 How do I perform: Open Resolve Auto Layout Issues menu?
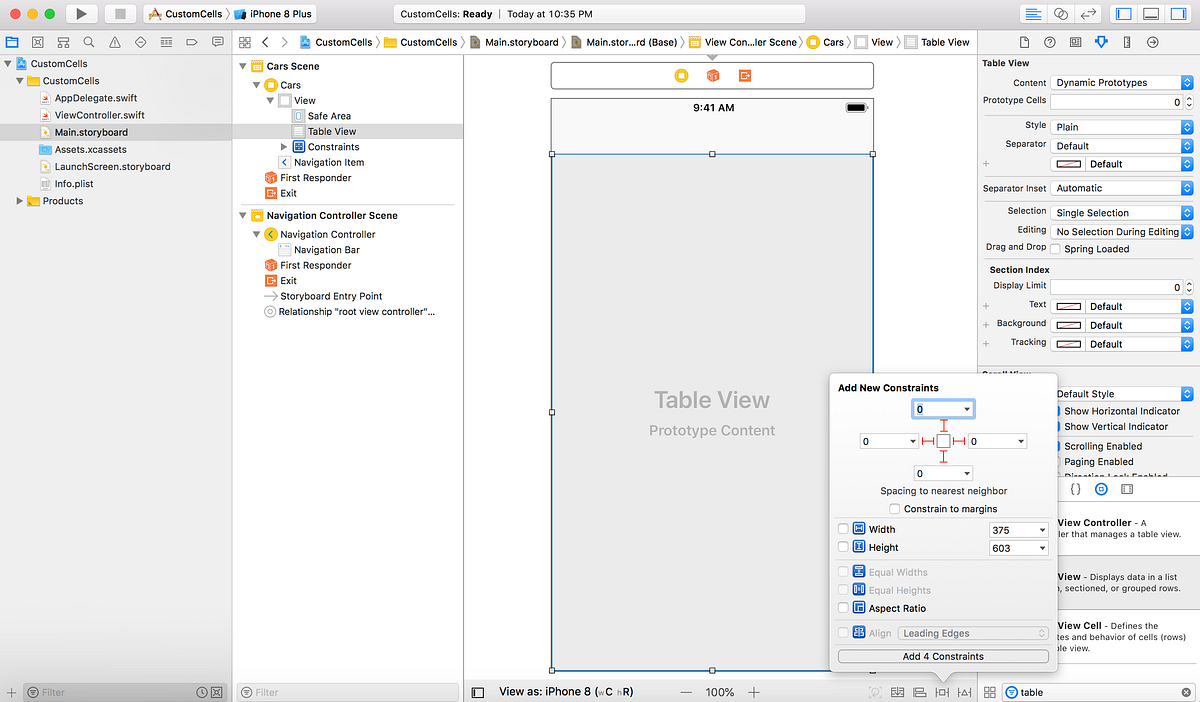(x=964, y=691)
